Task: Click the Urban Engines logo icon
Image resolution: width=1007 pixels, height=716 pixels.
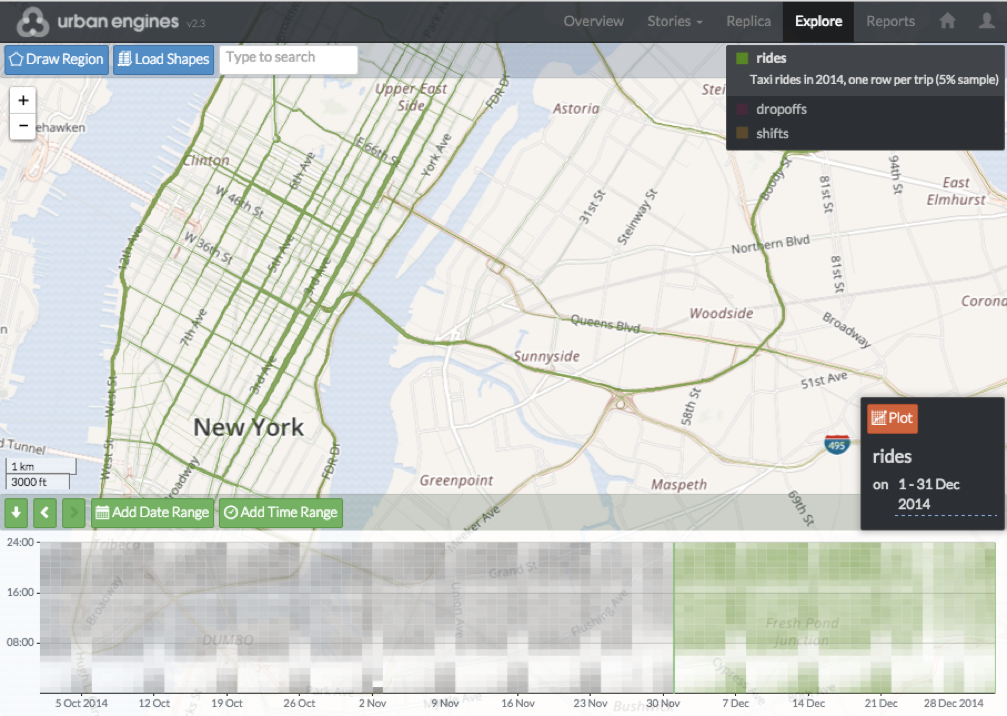Action: coord(33,21)
